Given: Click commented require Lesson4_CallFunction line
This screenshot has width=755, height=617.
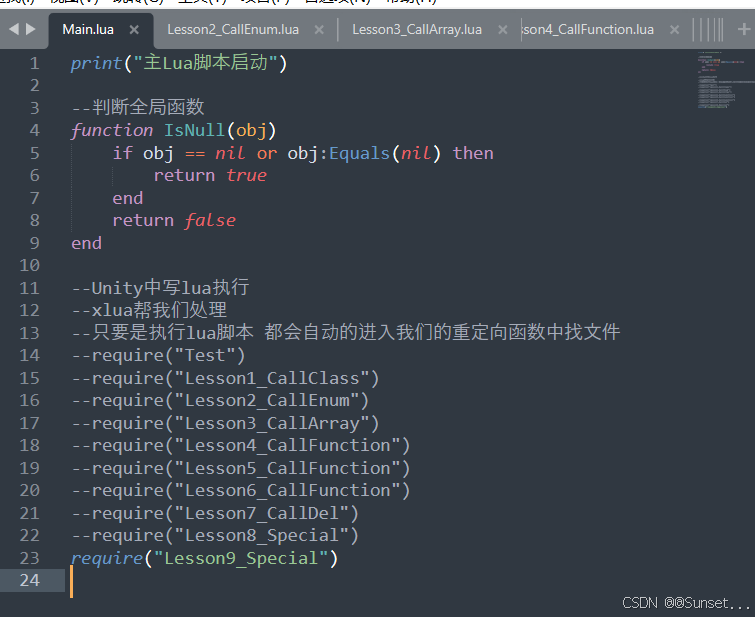Looking at the screenshot, I should (241, 446).
